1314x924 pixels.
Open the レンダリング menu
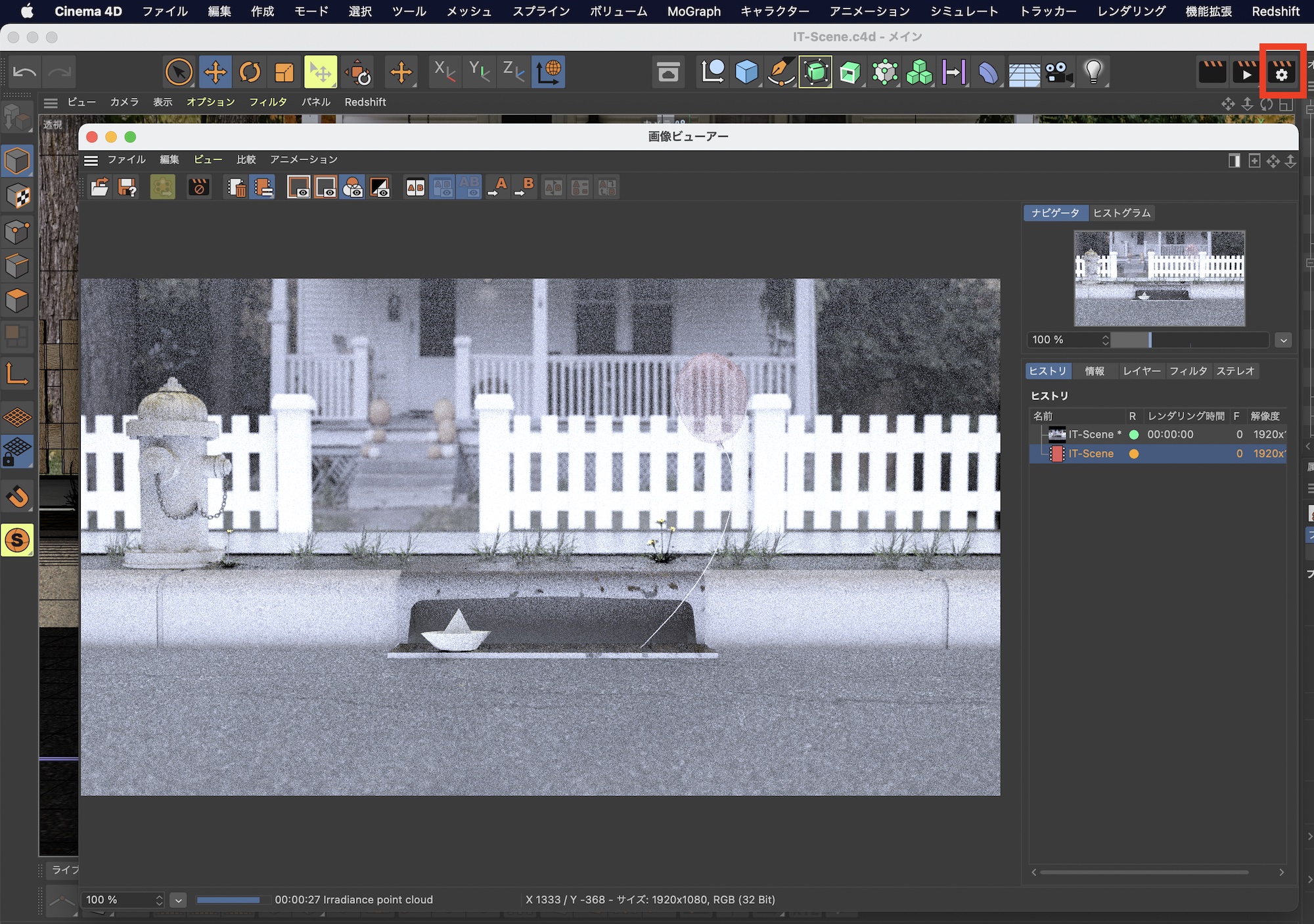1131,11
